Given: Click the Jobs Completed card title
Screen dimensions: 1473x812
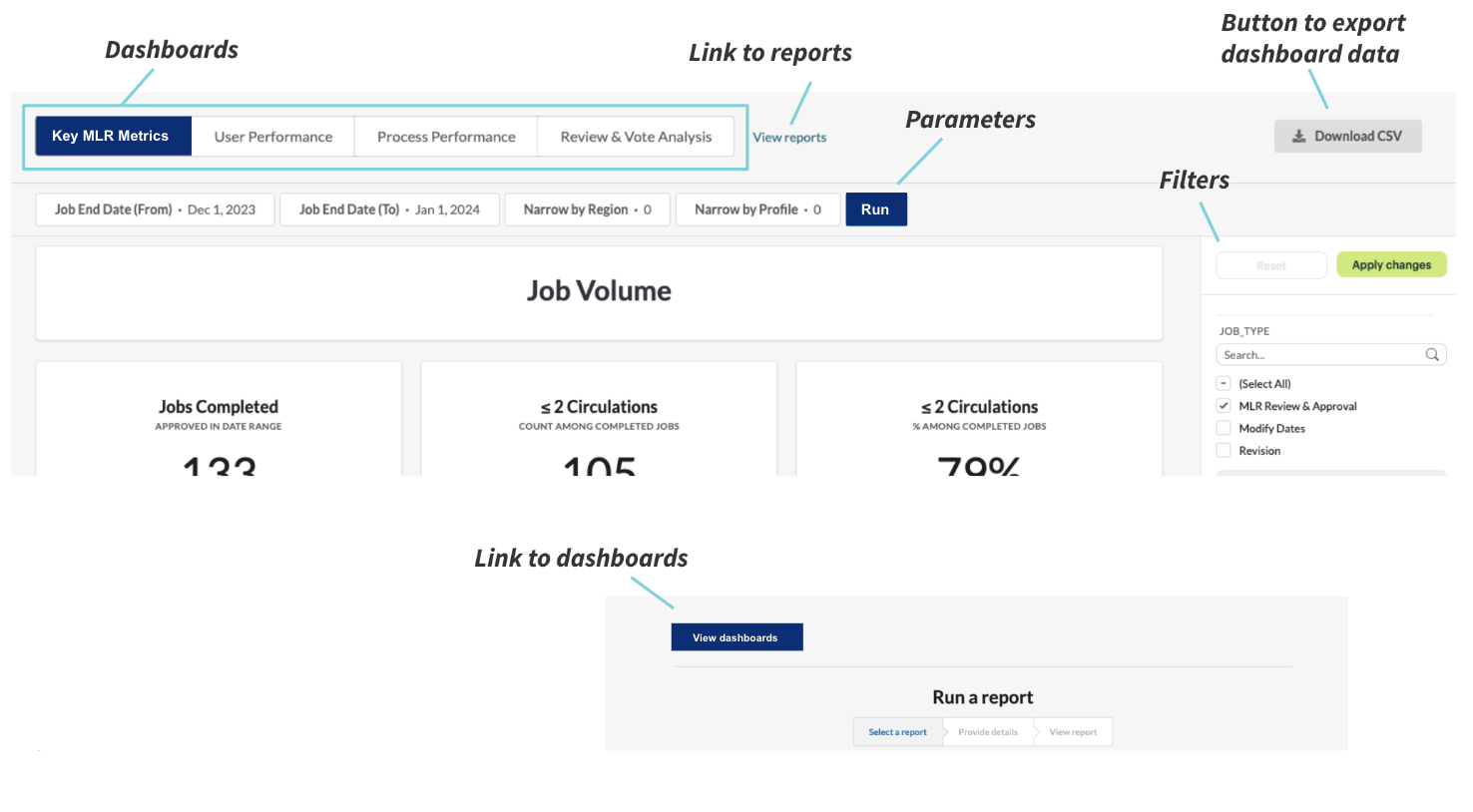Looking at the screenshot, I should [219, 407].
